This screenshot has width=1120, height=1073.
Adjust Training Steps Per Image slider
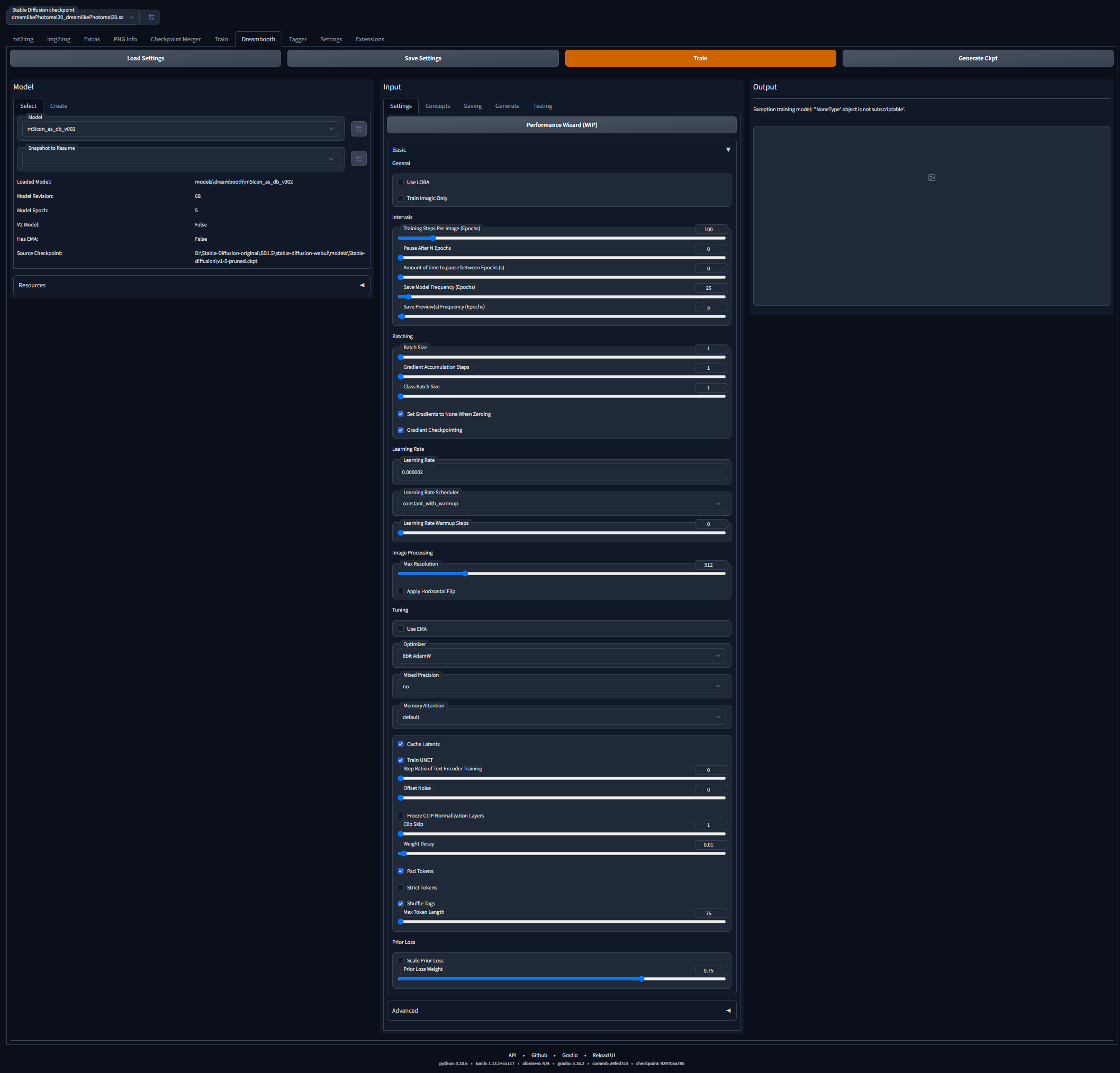click(x=561, y=238)
